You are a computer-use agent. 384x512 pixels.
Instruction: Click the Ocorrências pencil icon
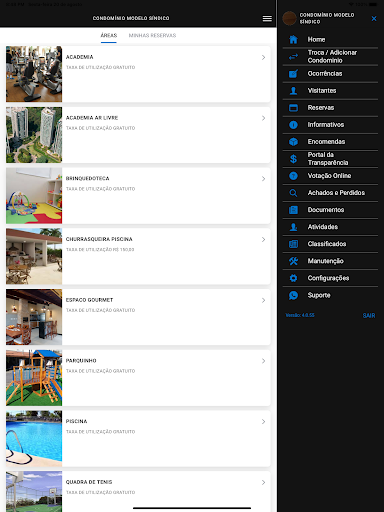pyautogui.click(x=293, y=74)
